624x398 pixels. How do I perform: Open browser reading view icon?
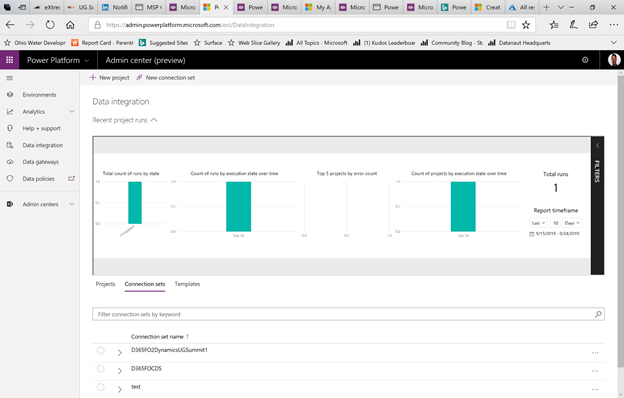(511, 25)
